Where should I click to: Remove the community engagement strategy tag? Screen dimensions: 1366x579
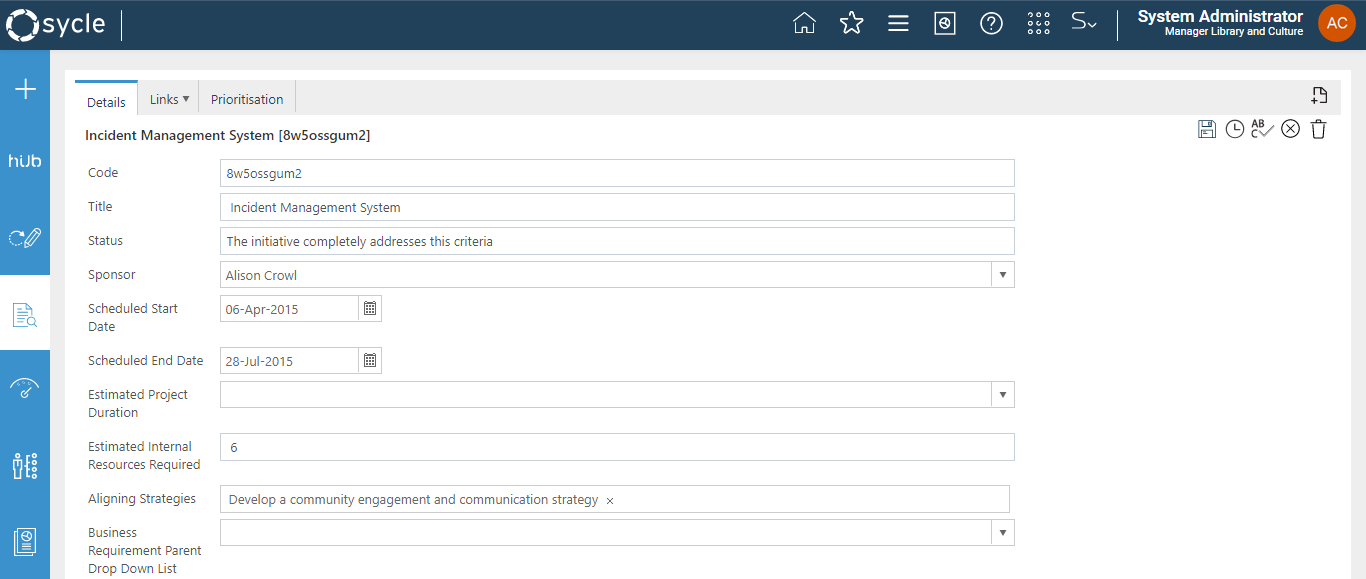(x=610, y=500)
